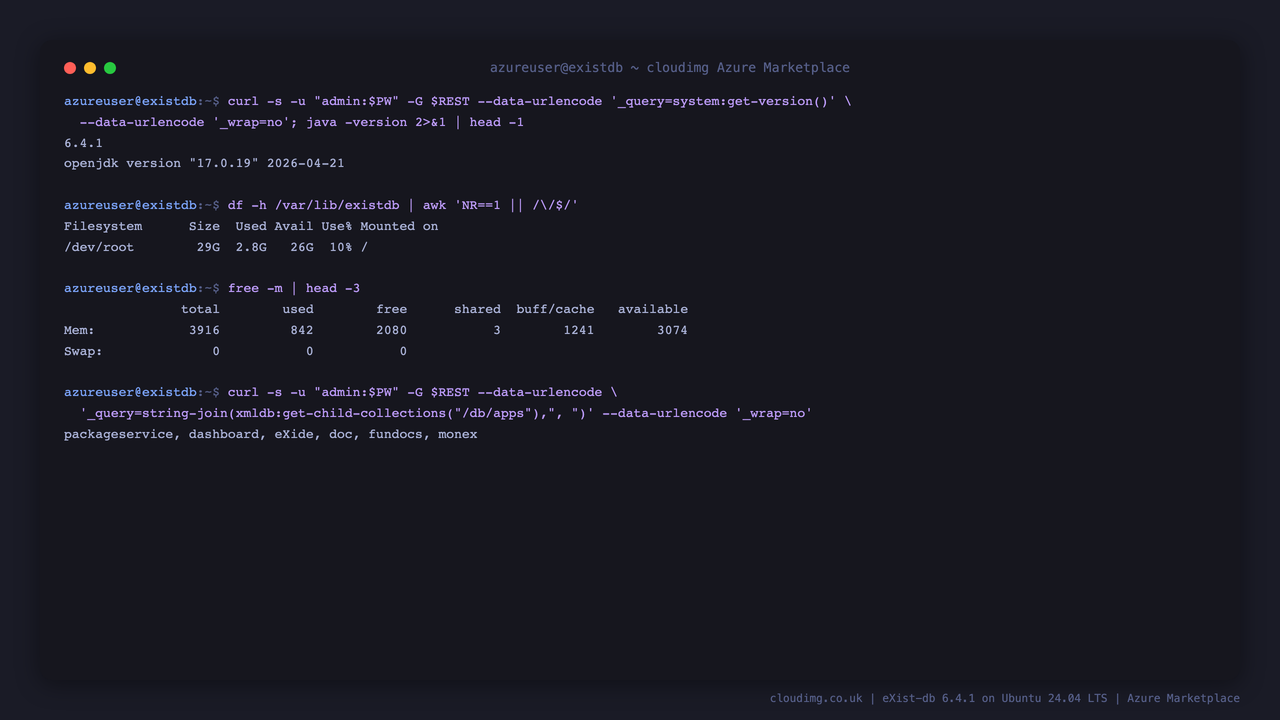Image resolution: width=1280 pixels, height=720 pixels.
Task: Click the yellow minimize window dot
Action: [90, 68]
